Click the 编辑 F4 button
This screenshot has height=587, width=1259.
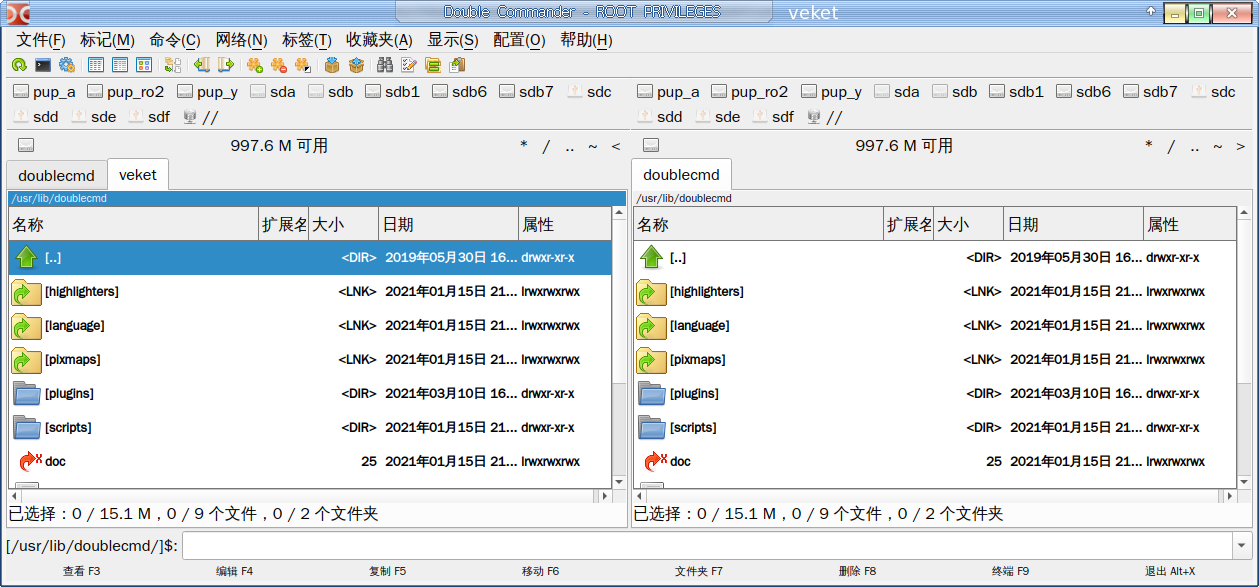[235, 571]
